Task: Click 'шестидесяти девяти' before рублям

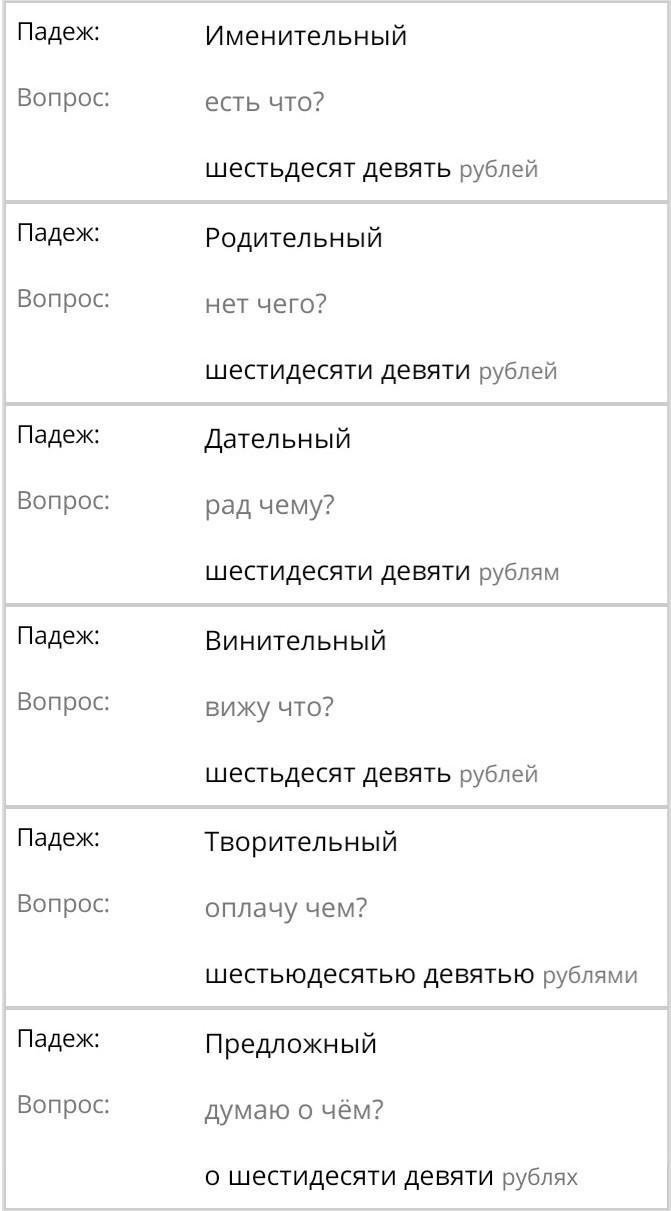Action: click(338, 572)
